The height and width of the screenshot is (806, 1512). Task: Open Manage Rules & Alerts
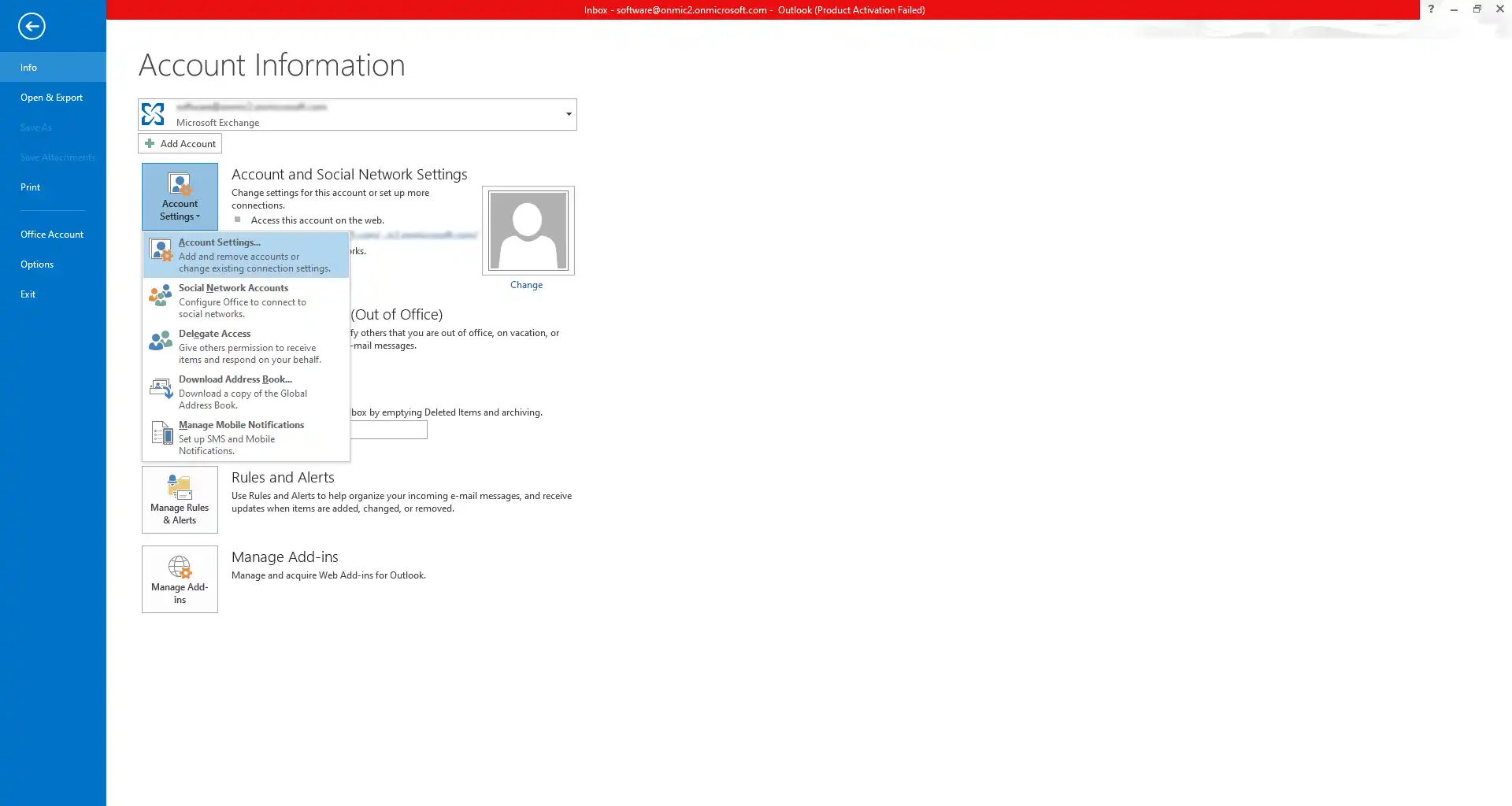click(180, 500)
